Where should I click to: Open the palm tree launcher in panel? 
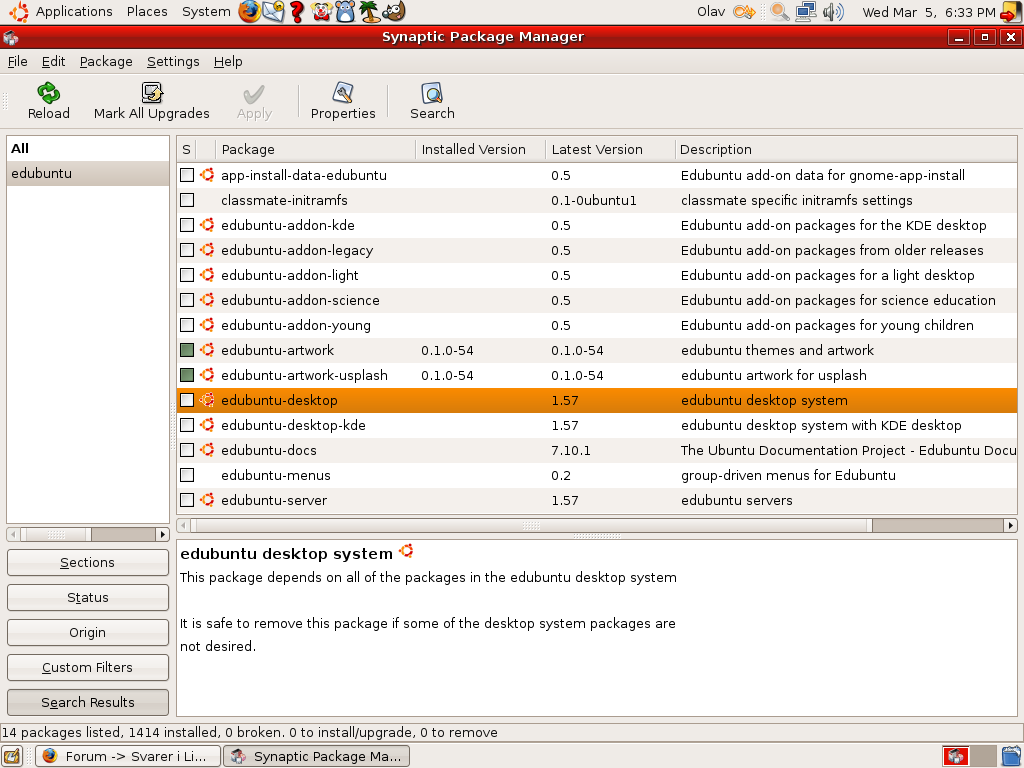[370, 12]
